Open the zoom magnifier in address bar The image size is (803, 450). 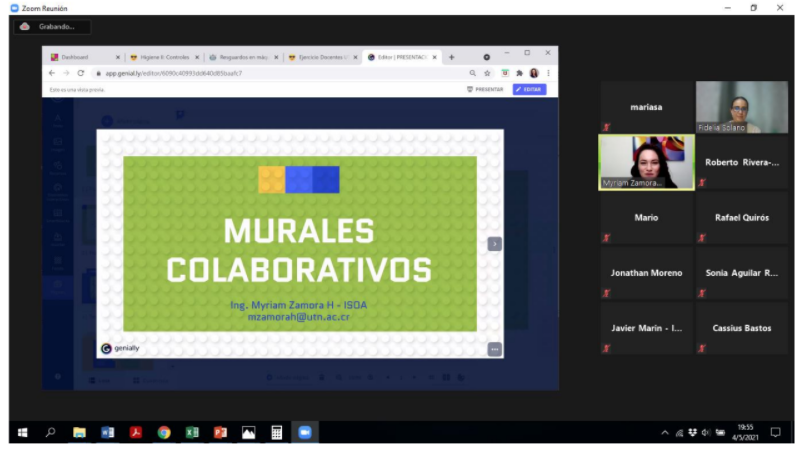pos(473,73)
